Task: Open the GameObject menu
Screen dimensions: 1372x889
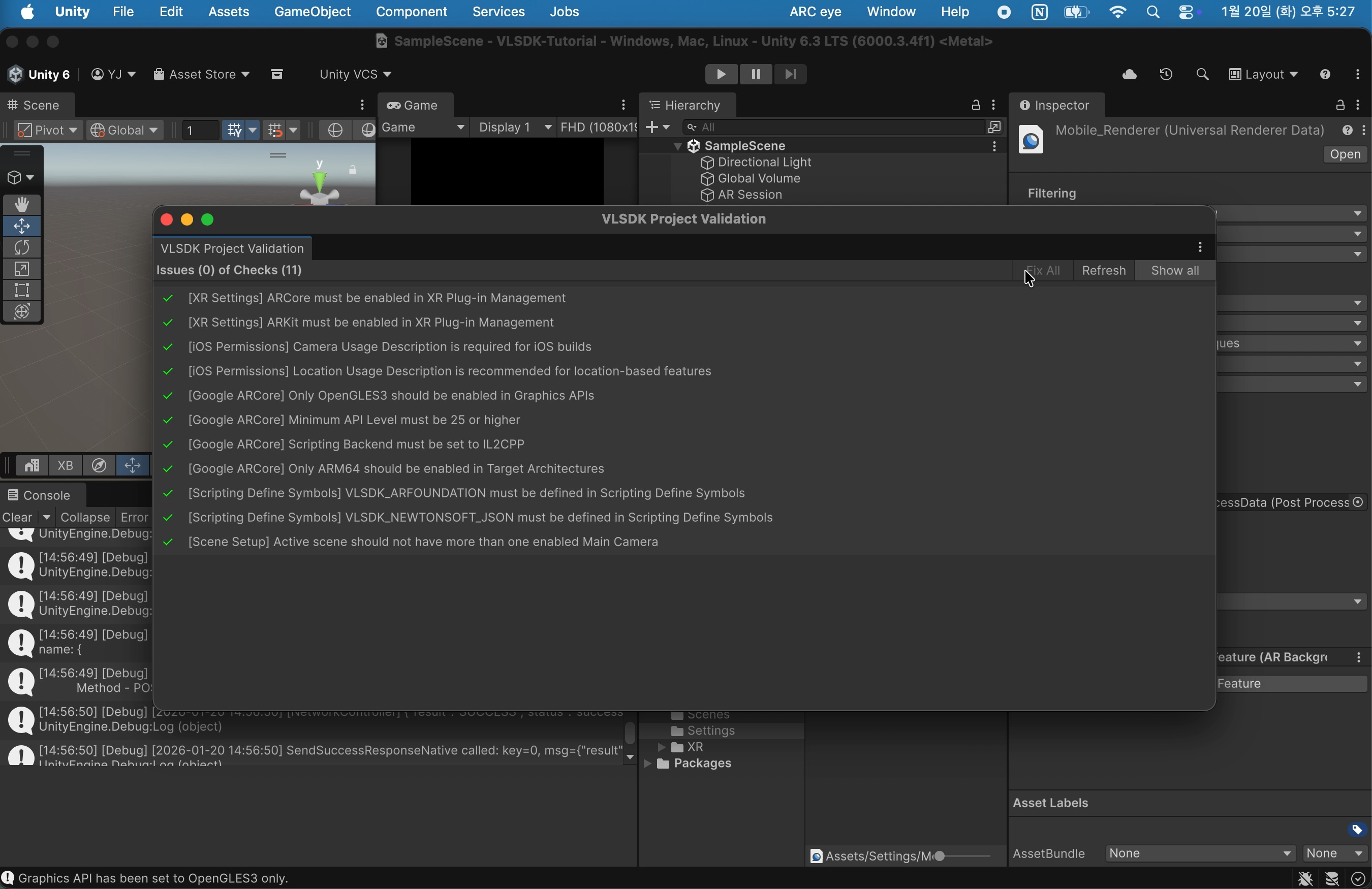Action: tap(312, 12)
